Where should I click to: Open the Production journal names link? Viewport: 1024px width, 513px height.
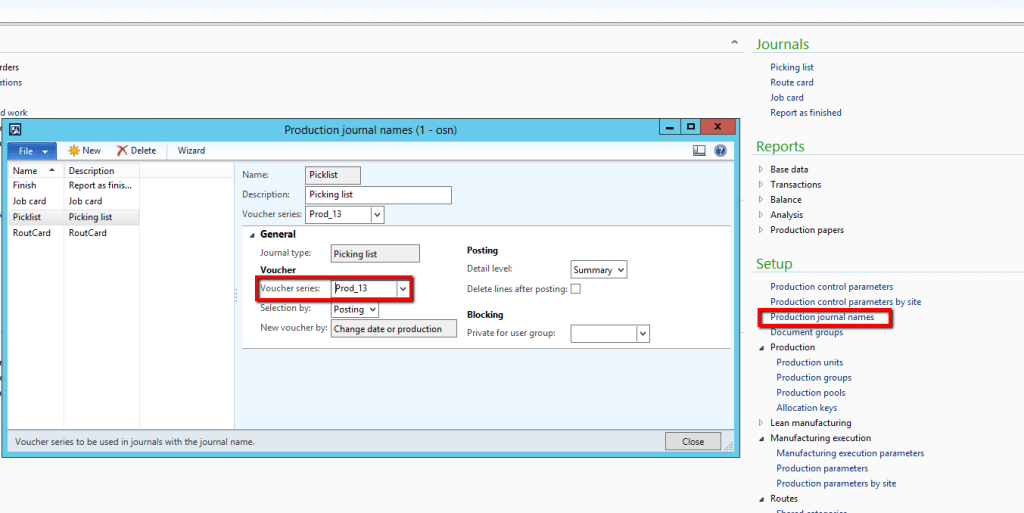click(822, 317)
